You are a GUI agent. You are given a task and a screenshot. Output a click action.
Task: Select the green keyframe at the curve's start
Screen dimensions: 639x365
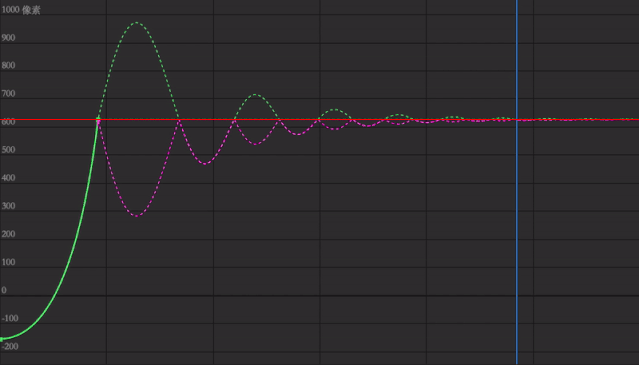point(2,339)
